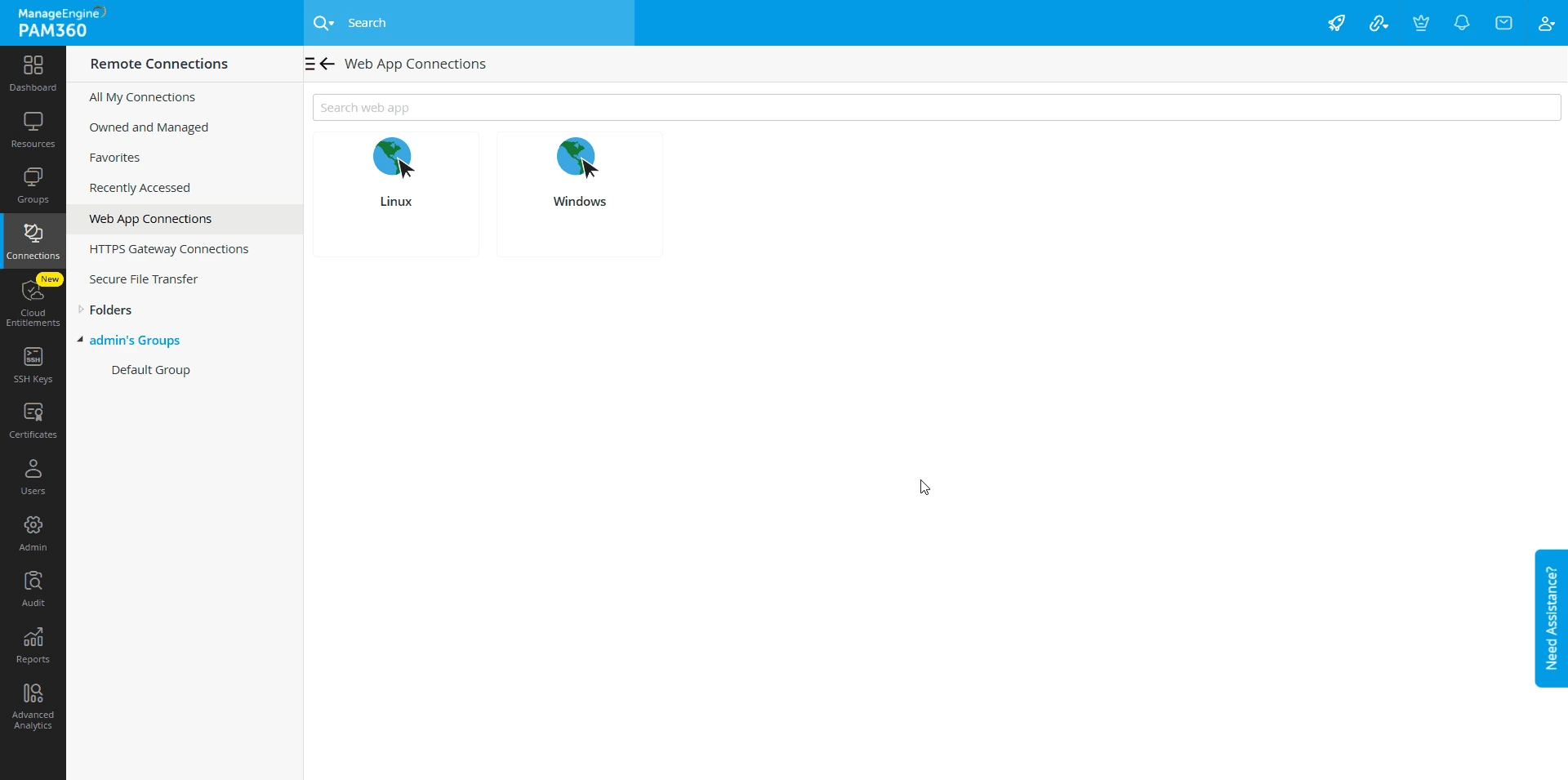Open the global search dropdown arrow
This screenshot has width=1568, height=780.
(331, 24)
